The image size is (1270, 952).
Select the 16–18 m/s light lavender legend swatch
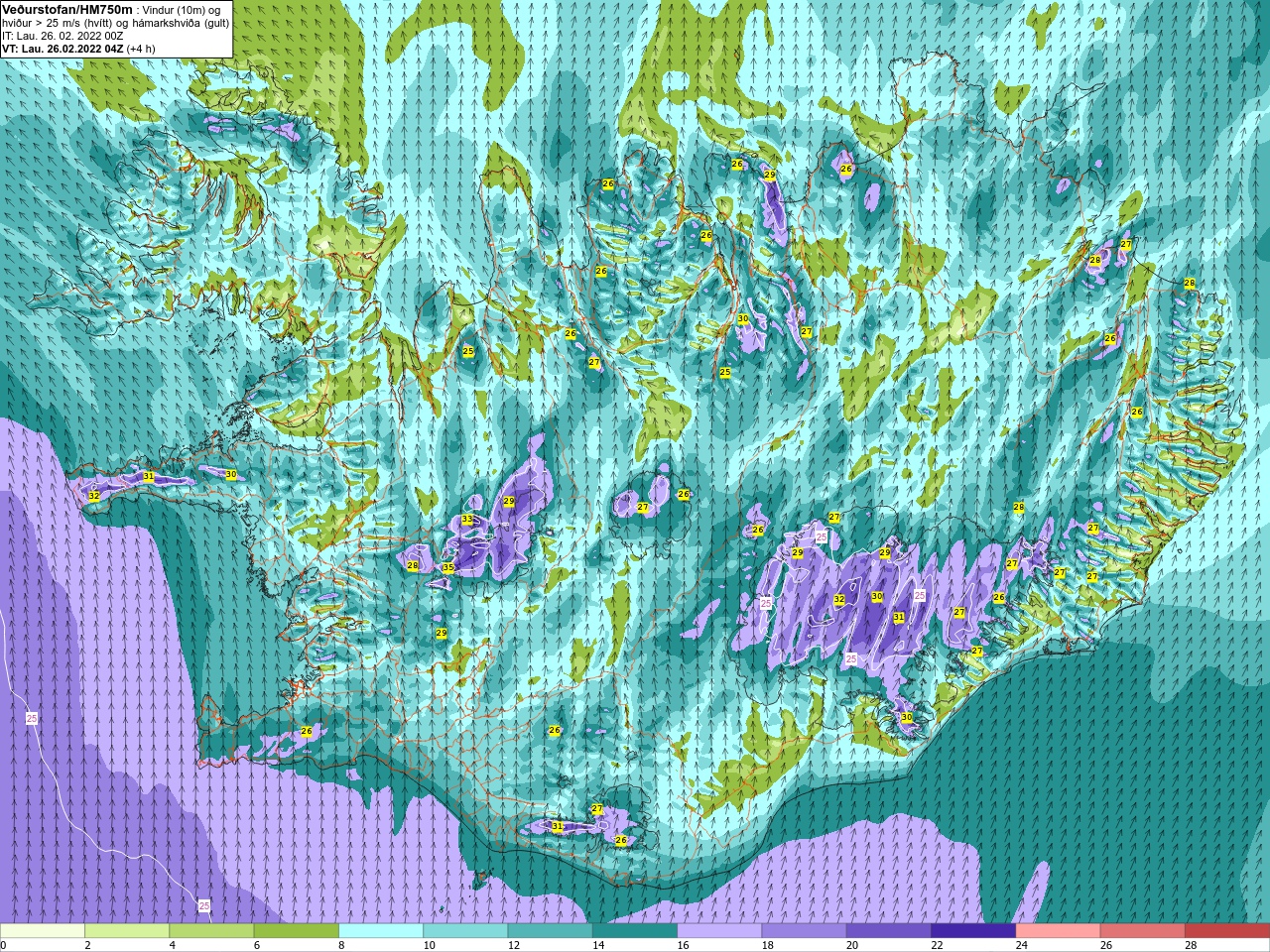pos(719,931)
